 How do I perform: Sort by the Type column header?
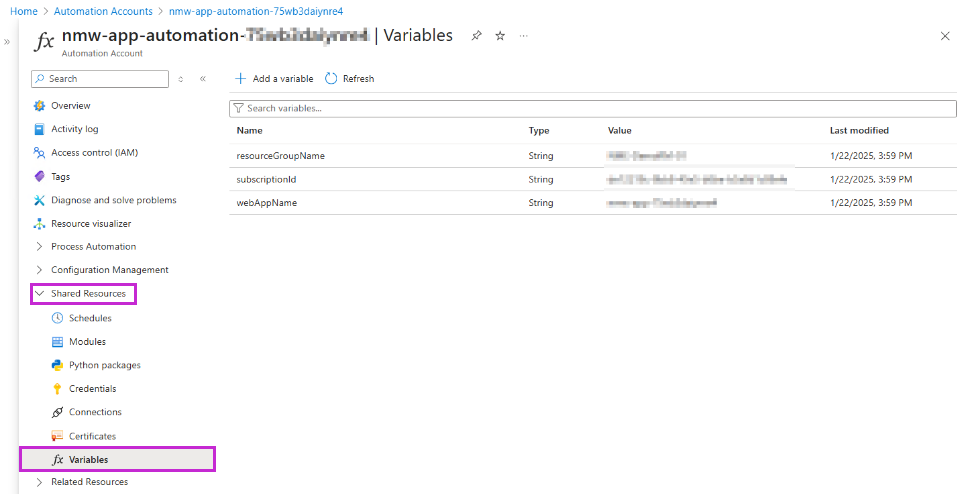(x=538, y=131)
